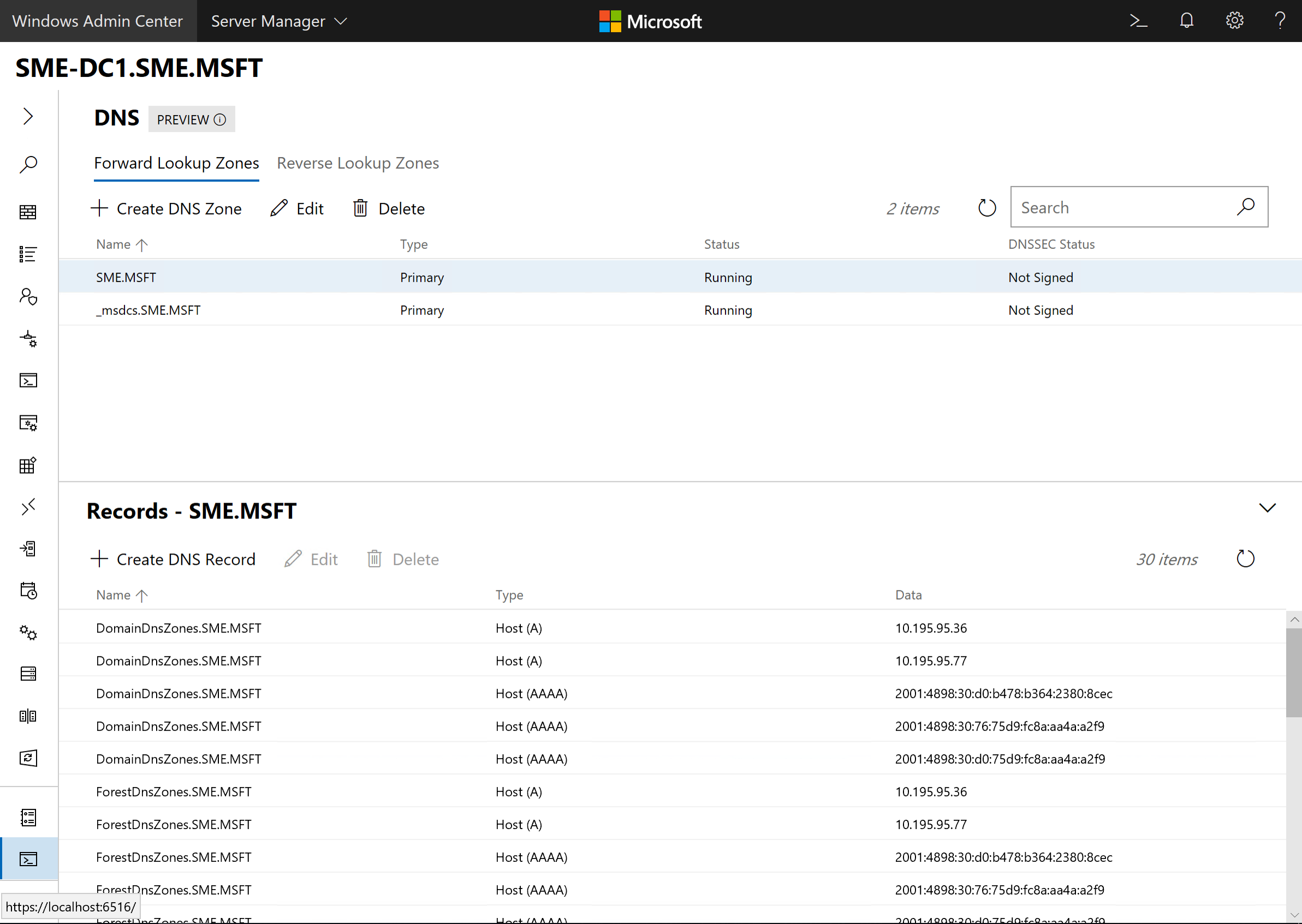1302x924 pixels.
Task: Click the records Data column header
Action: tap(908, 594)
